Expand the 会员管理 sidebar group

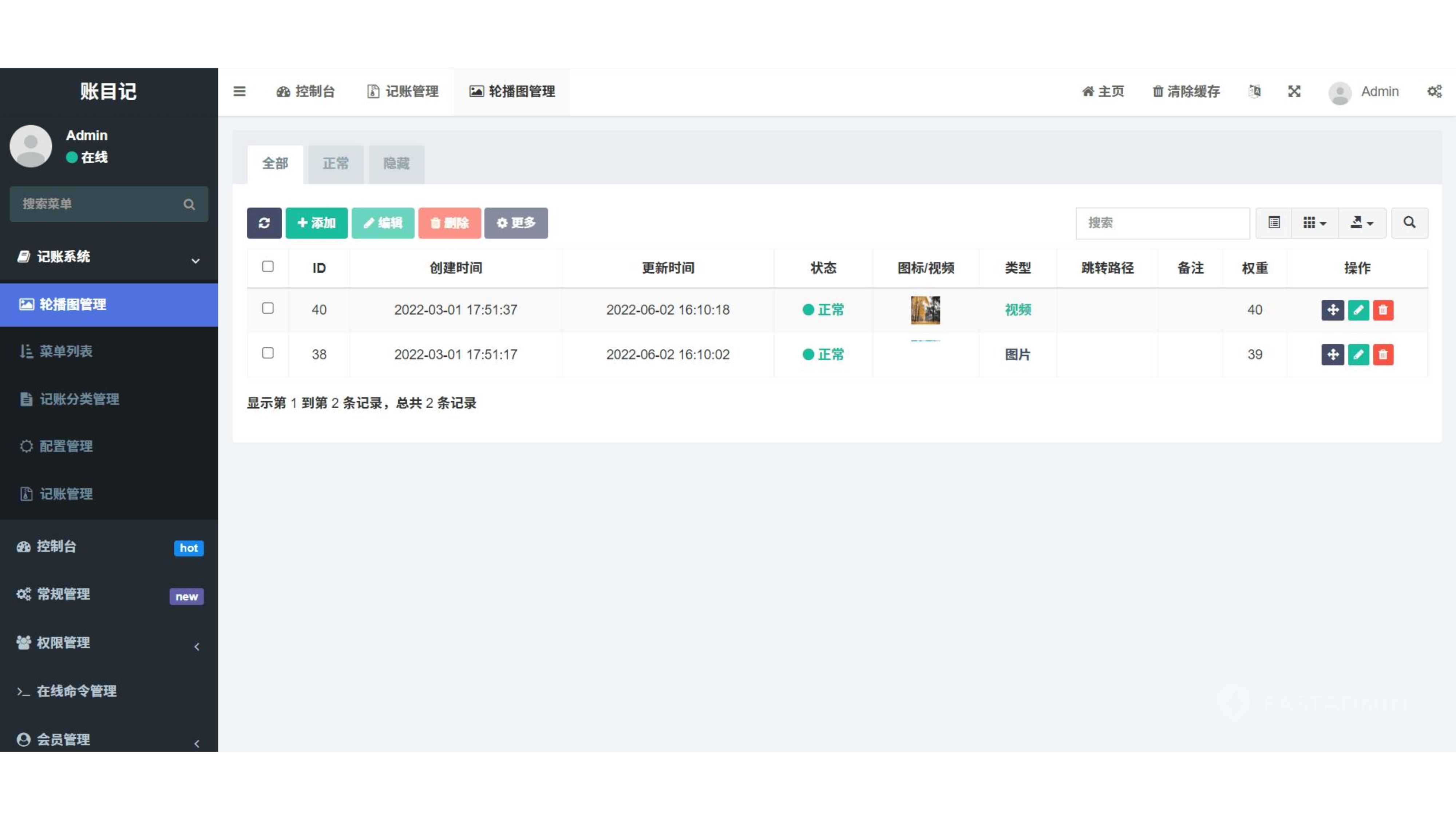[109, 739]
